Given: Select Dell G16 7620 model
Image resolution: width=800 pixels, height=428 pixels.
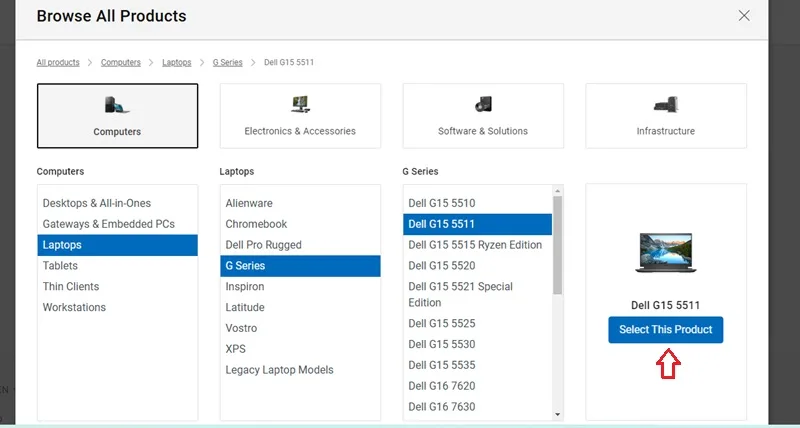Looking at the screenshot, I should coord(478,386).
